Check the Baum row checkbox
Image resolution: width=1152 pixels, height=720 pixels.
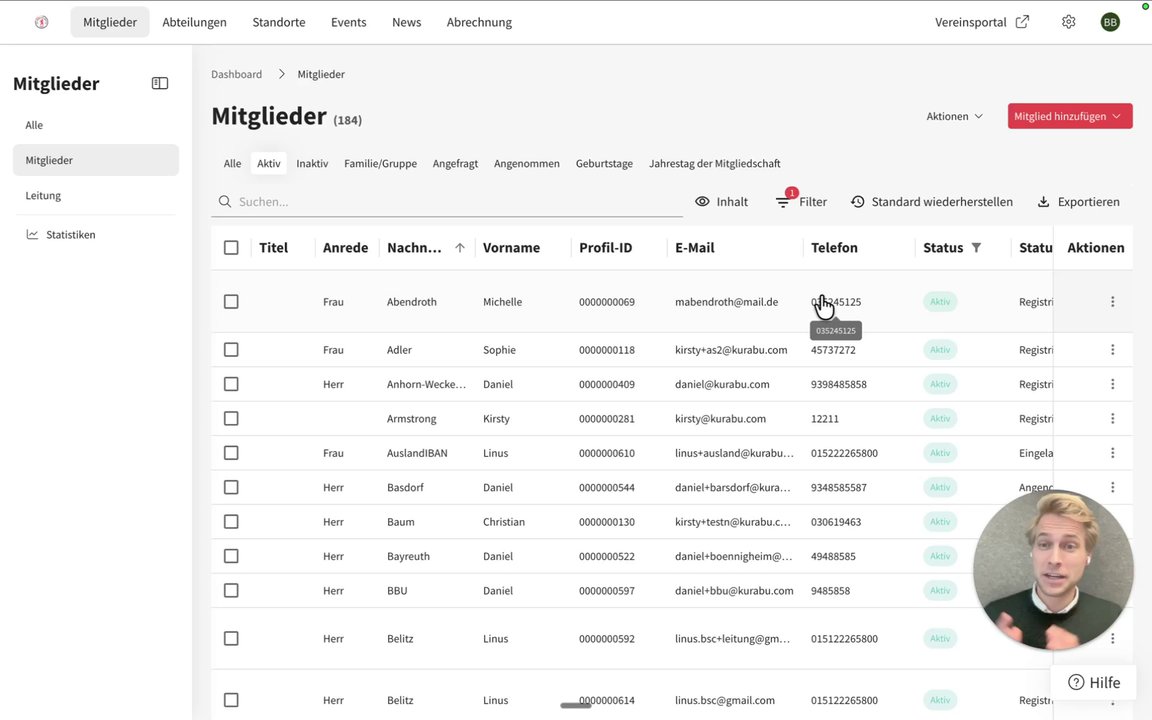[231, 522]
